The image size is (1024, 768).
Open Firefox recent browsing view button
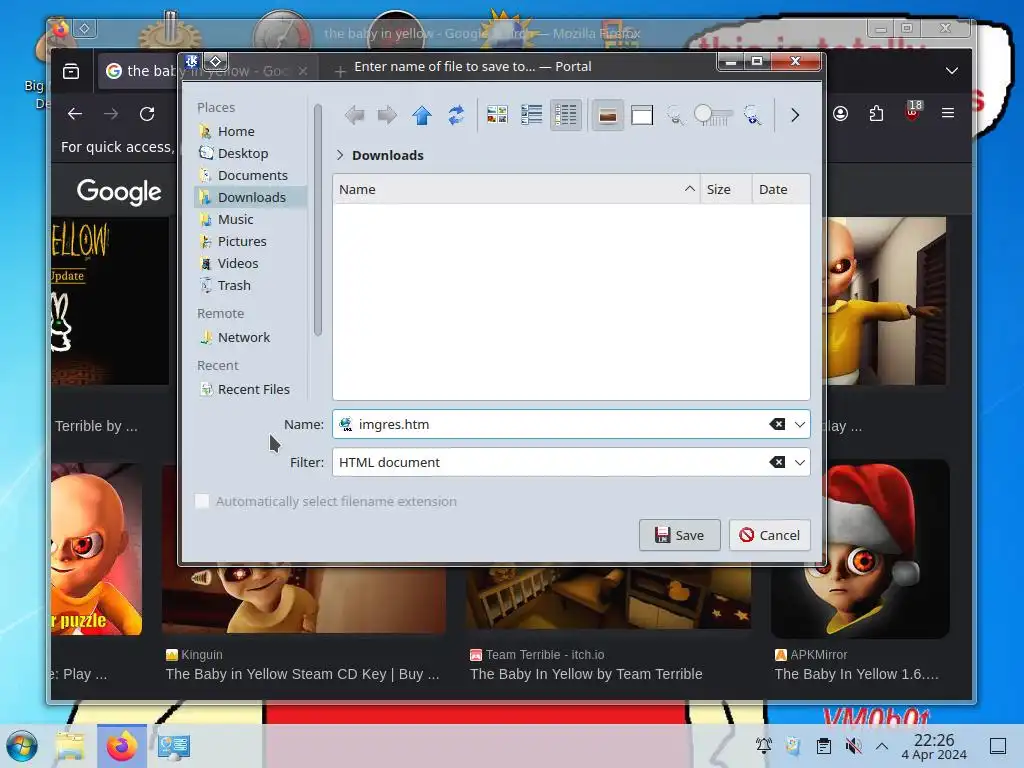(71, 71)
